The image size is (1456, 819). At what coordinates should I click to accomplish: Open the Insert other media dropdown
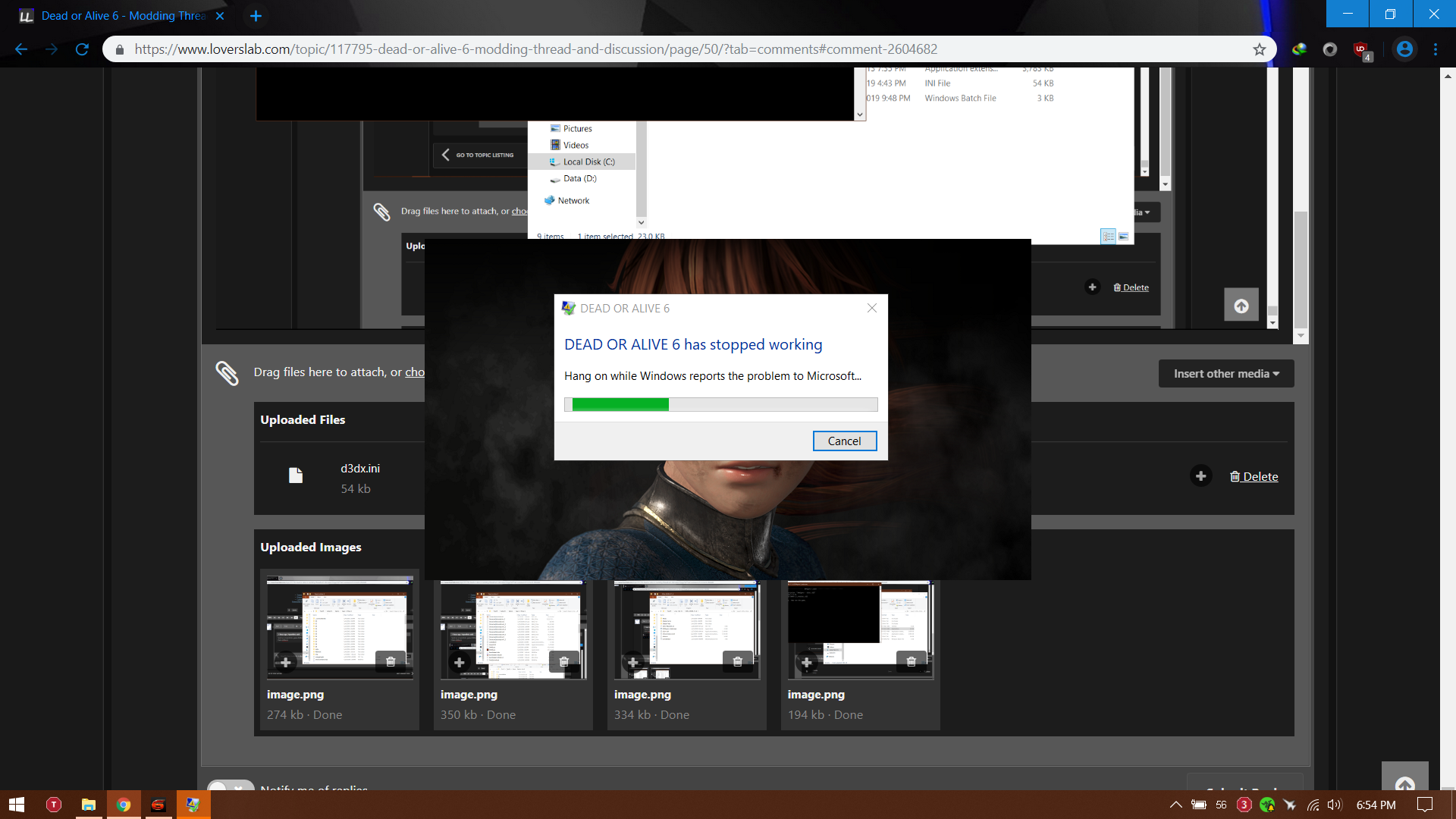(x=1226, y=374)
